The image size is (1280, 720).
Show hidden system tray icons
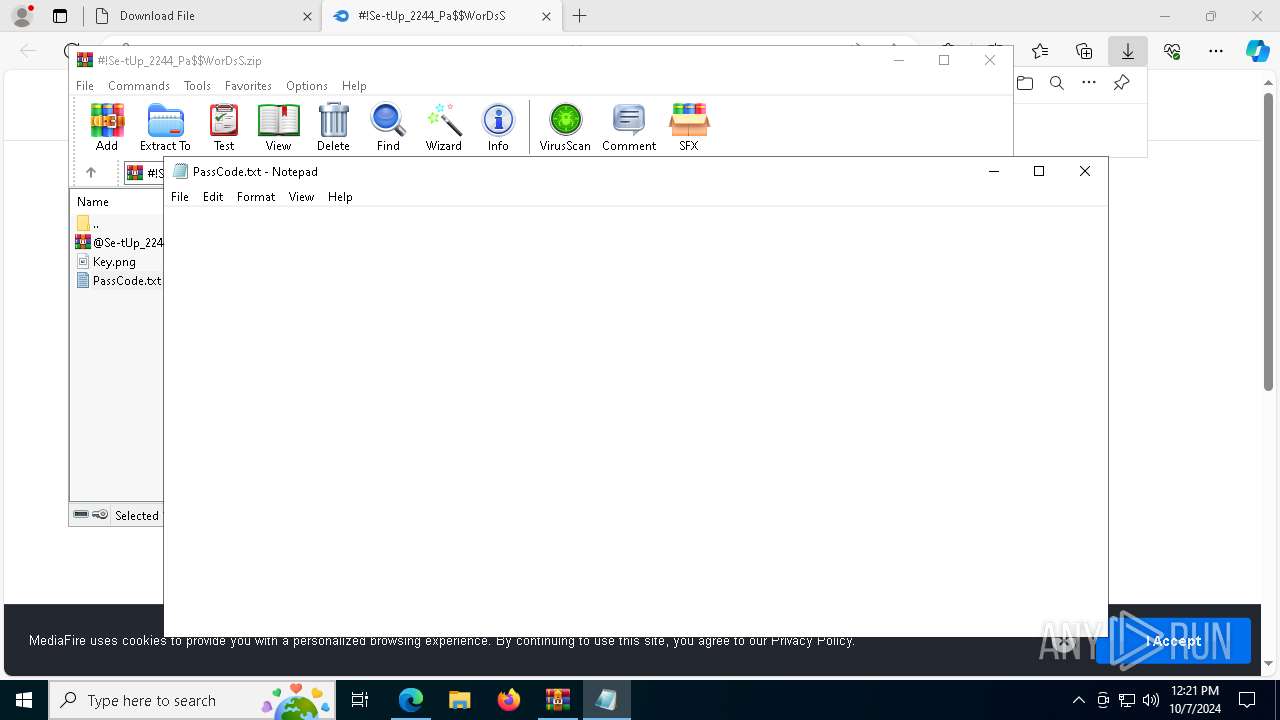pos(1078,700)
